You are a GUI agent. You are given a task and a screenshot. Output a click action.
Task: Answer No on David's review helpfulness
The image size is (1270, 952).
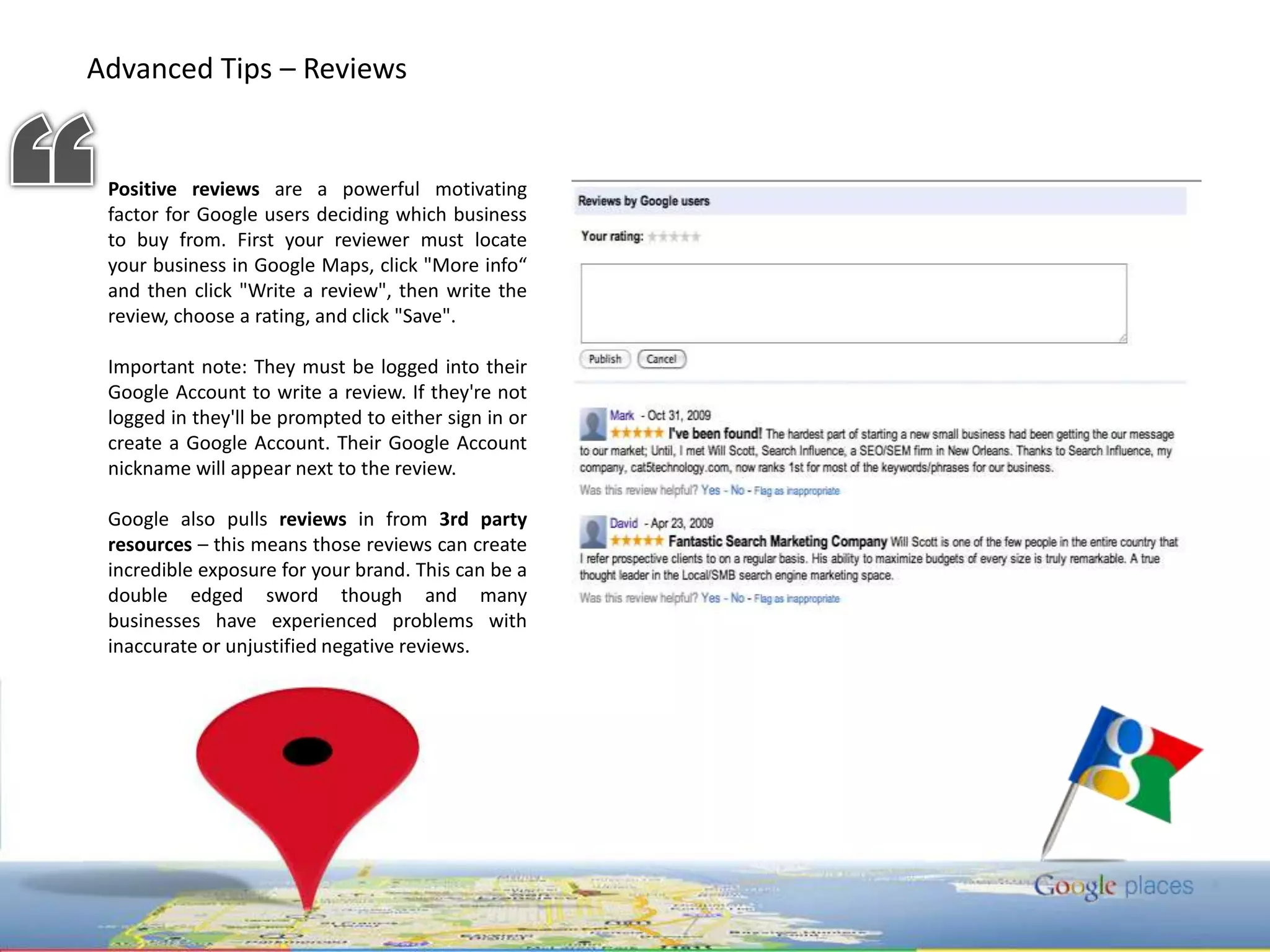tap(737, 598)
